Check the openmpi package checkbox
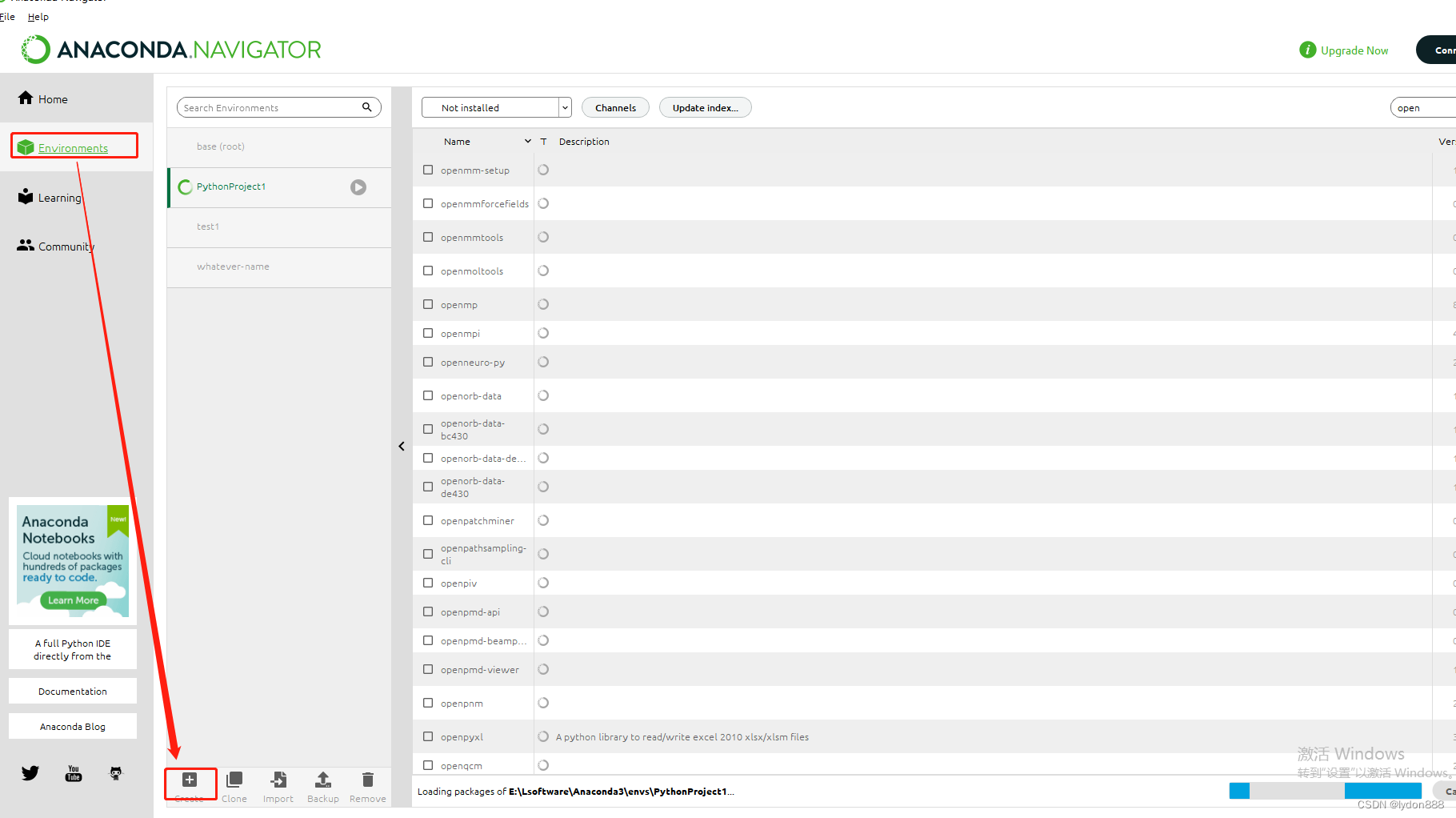The height and width of the screenshot is (818, 1456). (x=428, y=333)
